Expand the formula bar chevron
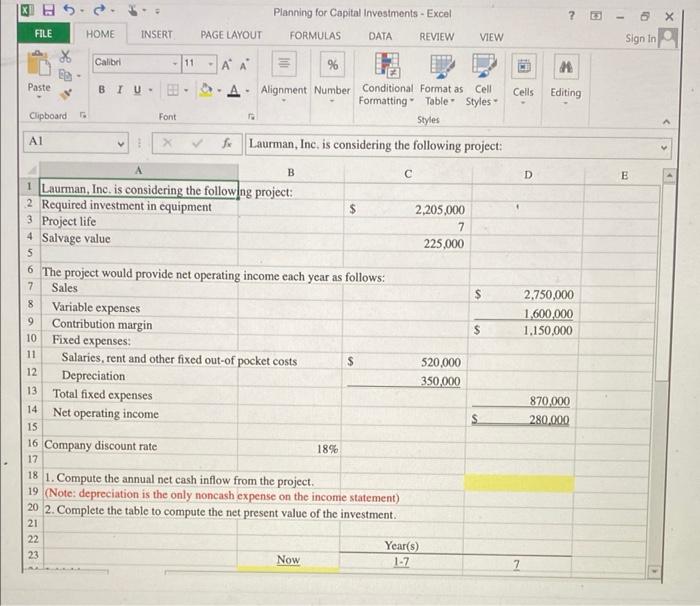 click(664, 147)
